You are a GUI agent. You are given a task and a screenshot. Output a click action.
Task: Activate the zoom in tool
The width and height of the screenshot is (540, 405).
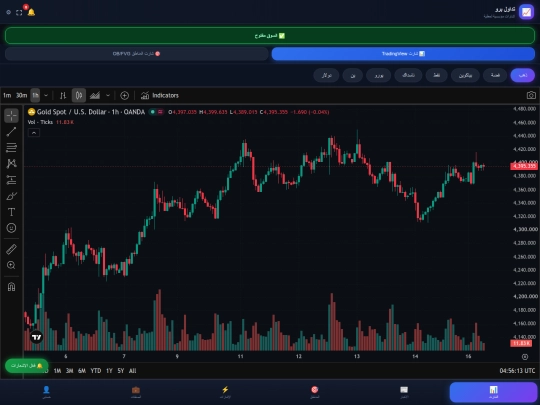tap(11, 265)
